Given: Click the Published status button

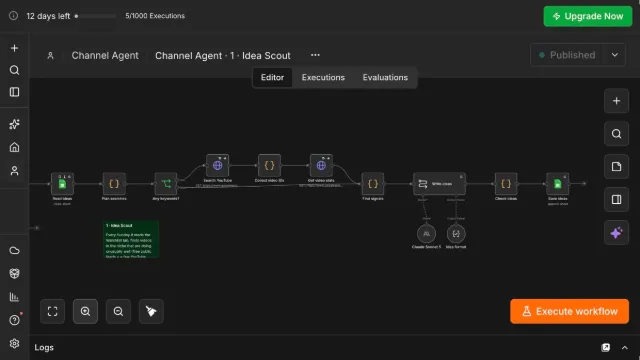Looking at the screenshot, I should (567, 55).
